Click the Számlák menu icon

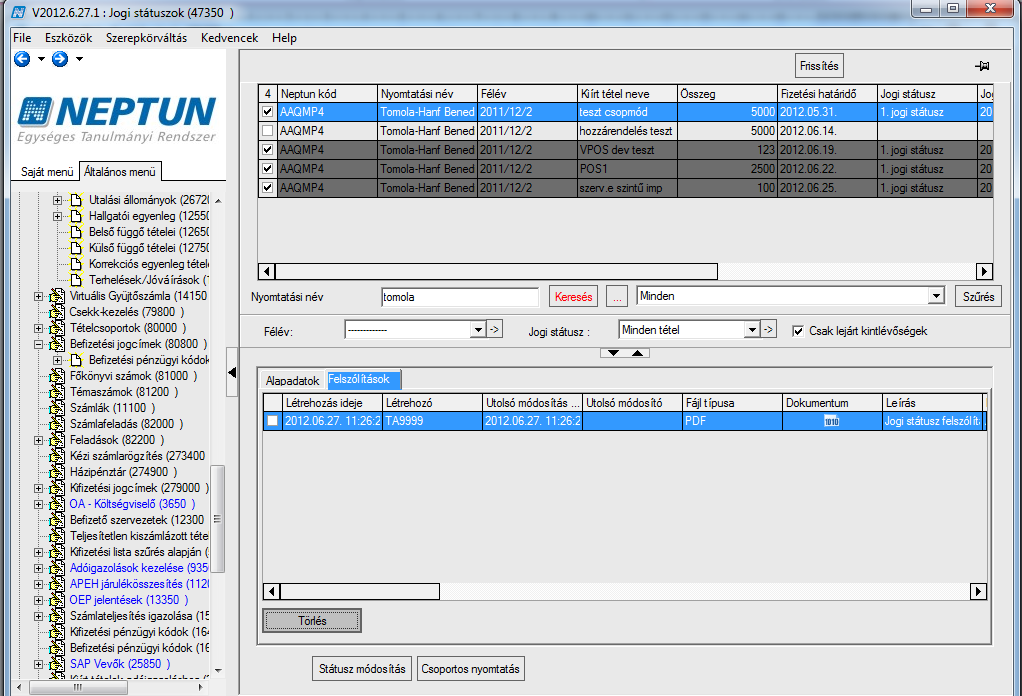[x=57, y=408]
